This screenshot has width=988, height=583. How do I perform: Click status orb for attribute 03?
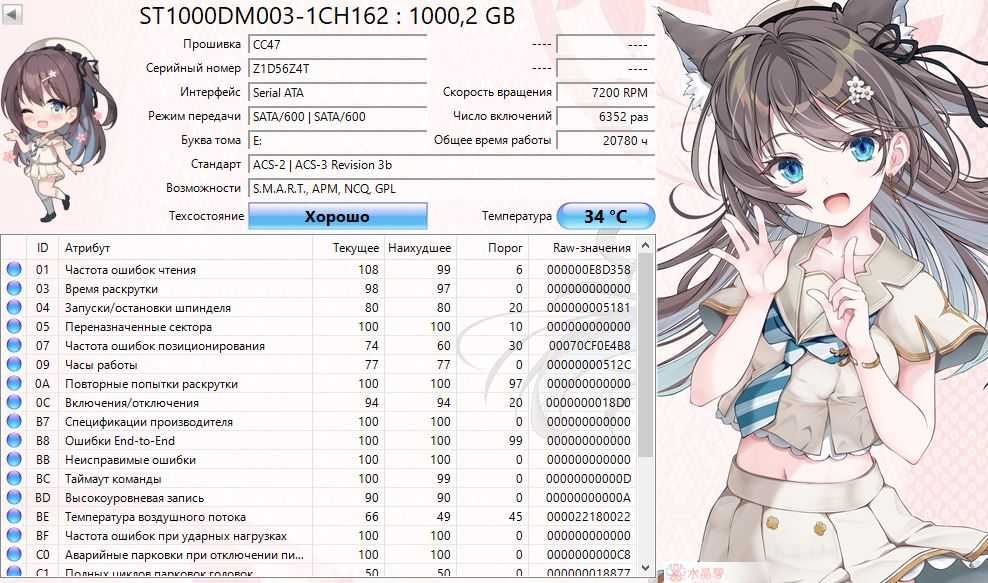tap(14, 288)
